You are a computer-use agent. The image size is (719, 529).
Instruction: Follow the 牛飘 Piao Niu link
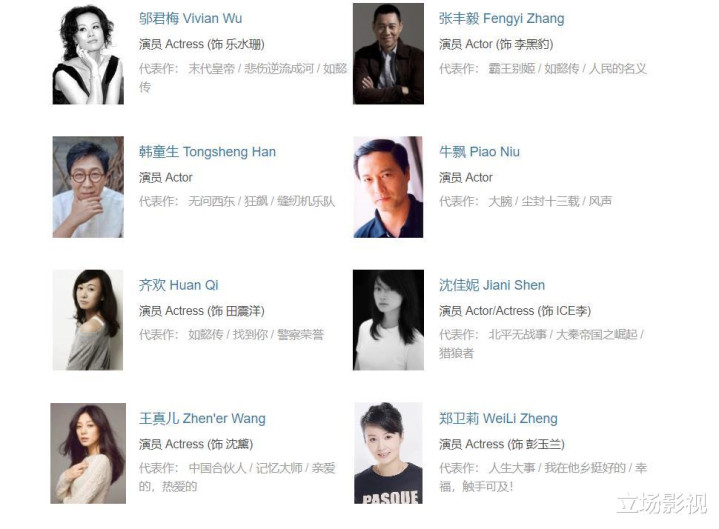pos(479,152)
